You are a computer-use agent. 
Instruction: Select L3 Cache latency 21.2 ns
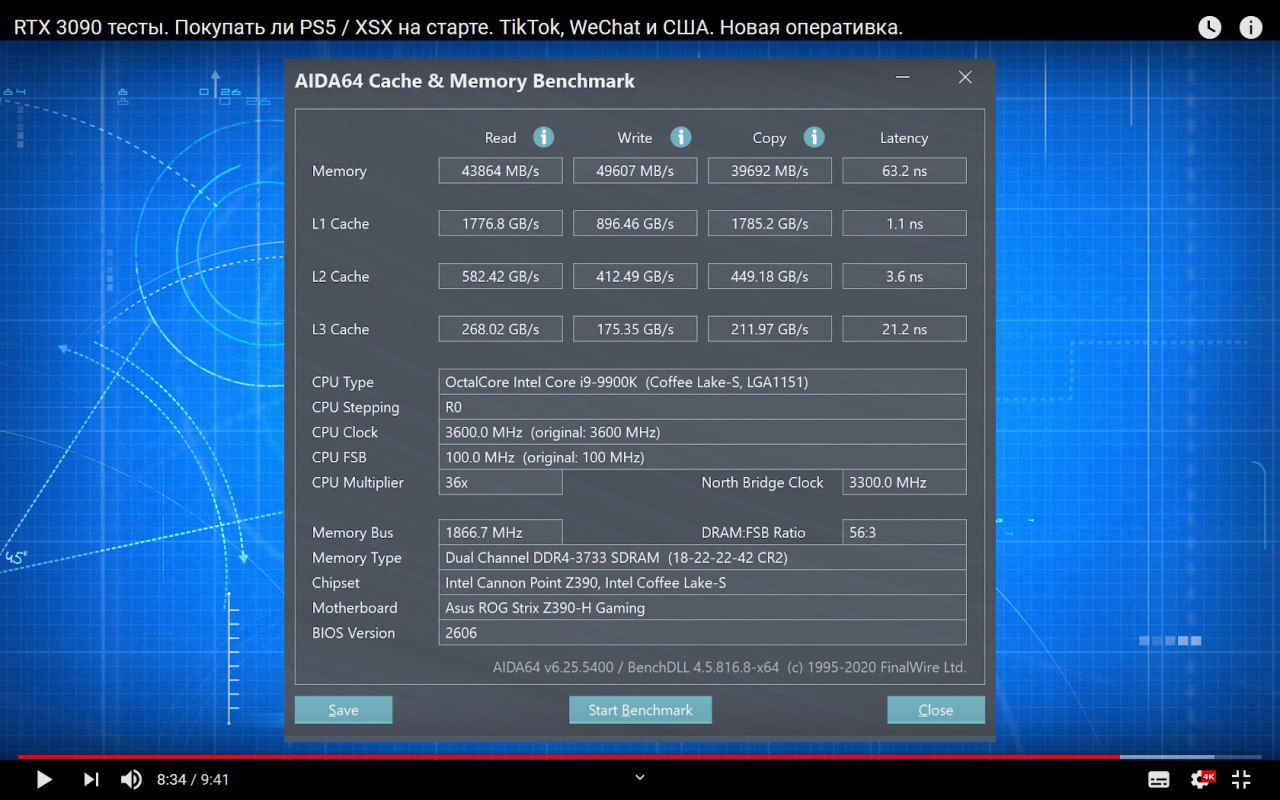coord(905,329)
